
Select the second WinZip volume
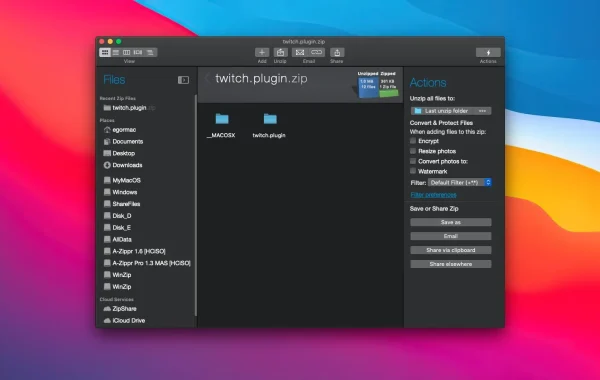[x=117, y=287]
